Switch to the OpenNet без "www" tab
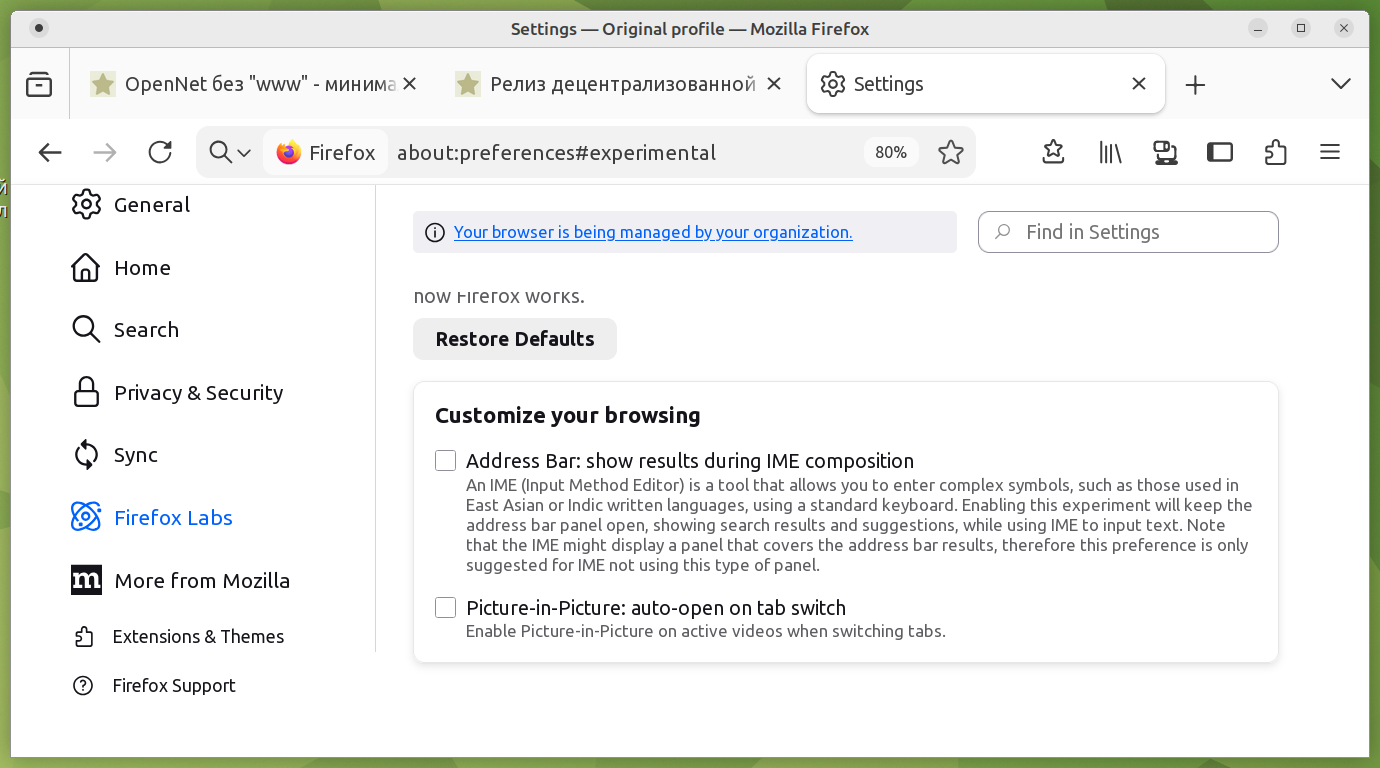The width and height of the screenshot is (1380, 768). (x=245, y=85)
